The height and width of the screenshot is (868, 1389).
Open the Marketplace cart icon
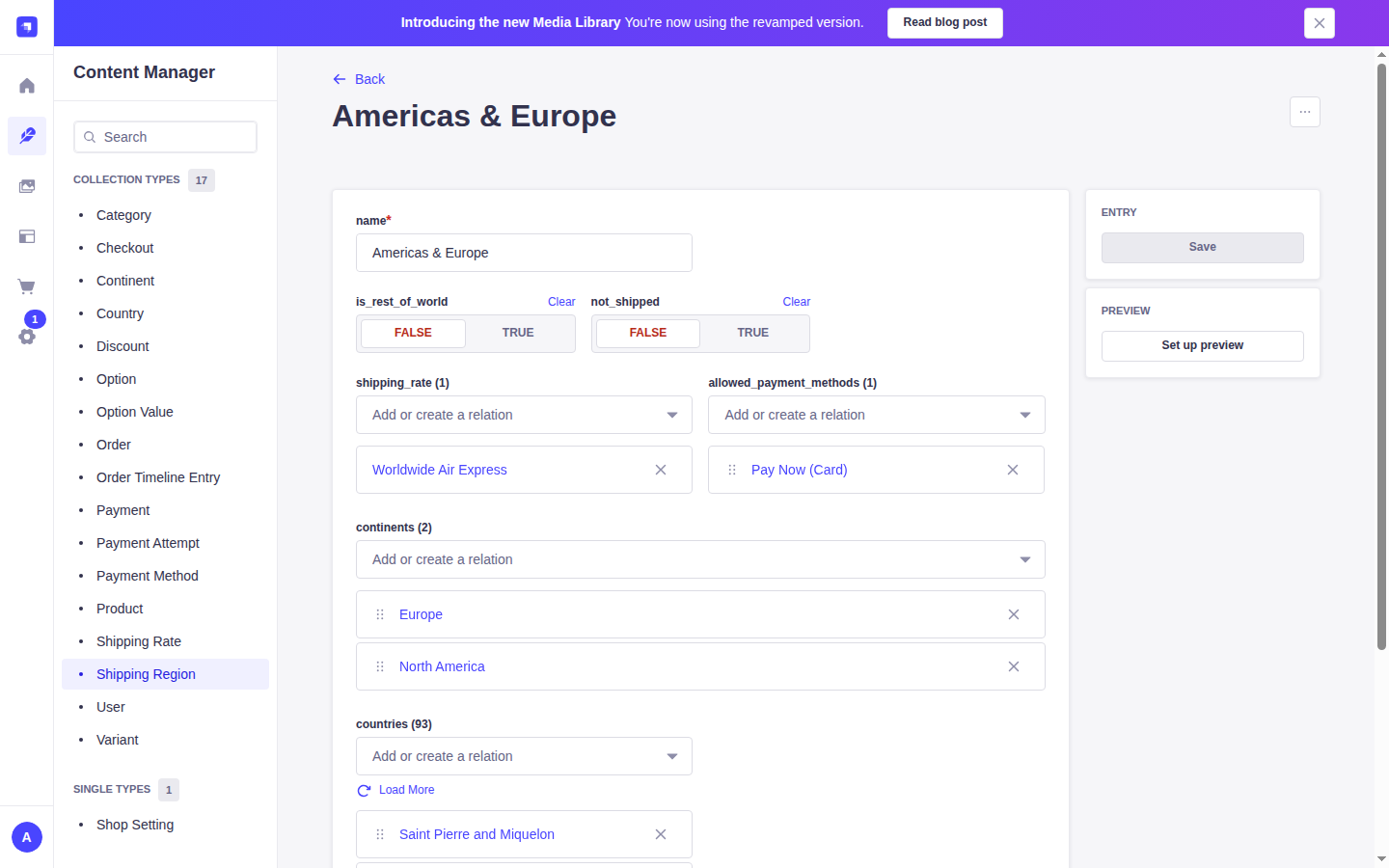pyautogui.click(x=27, y=286)
